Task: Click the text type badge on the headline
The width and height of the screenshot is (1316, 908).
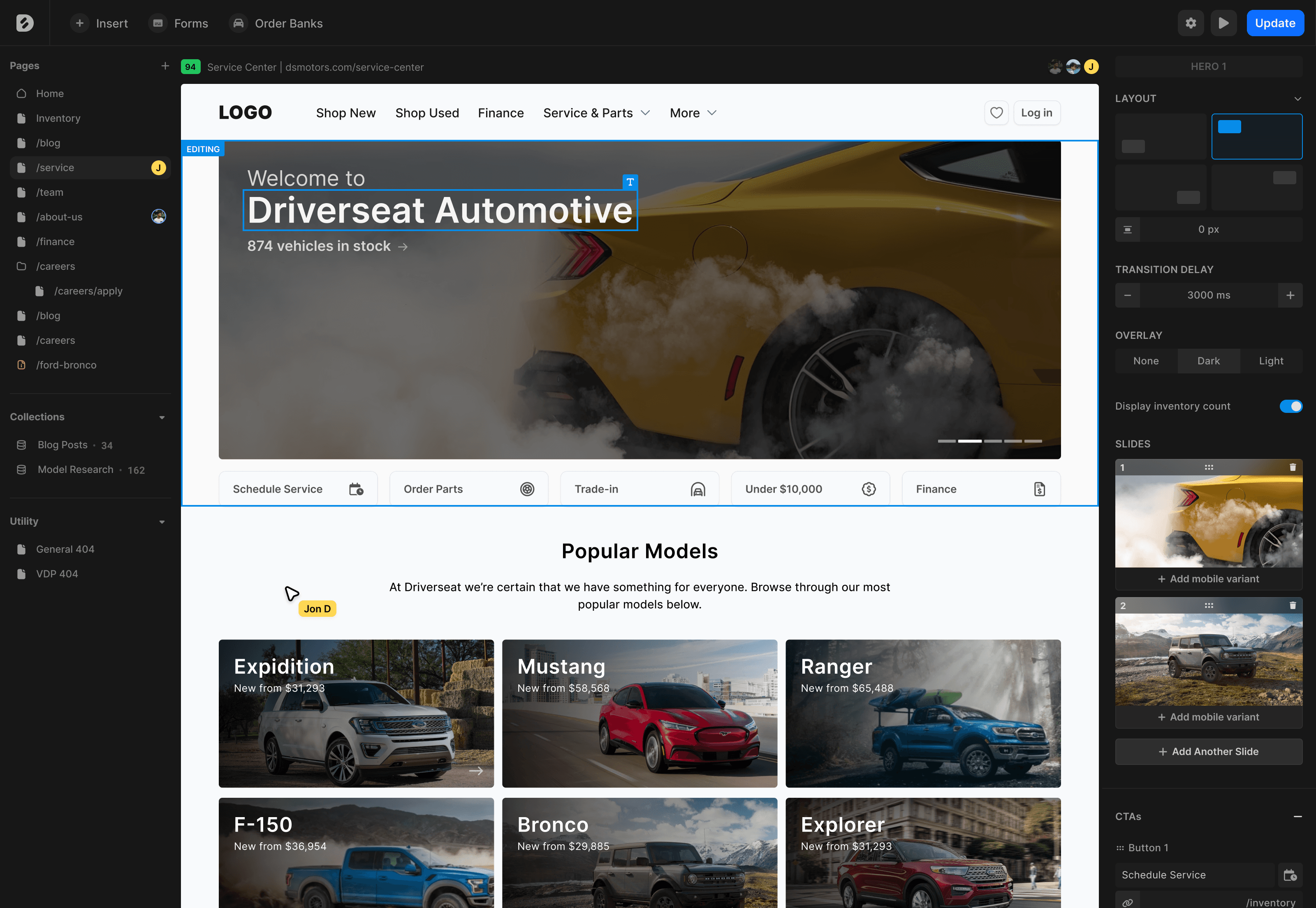Action: pos(630,182)
